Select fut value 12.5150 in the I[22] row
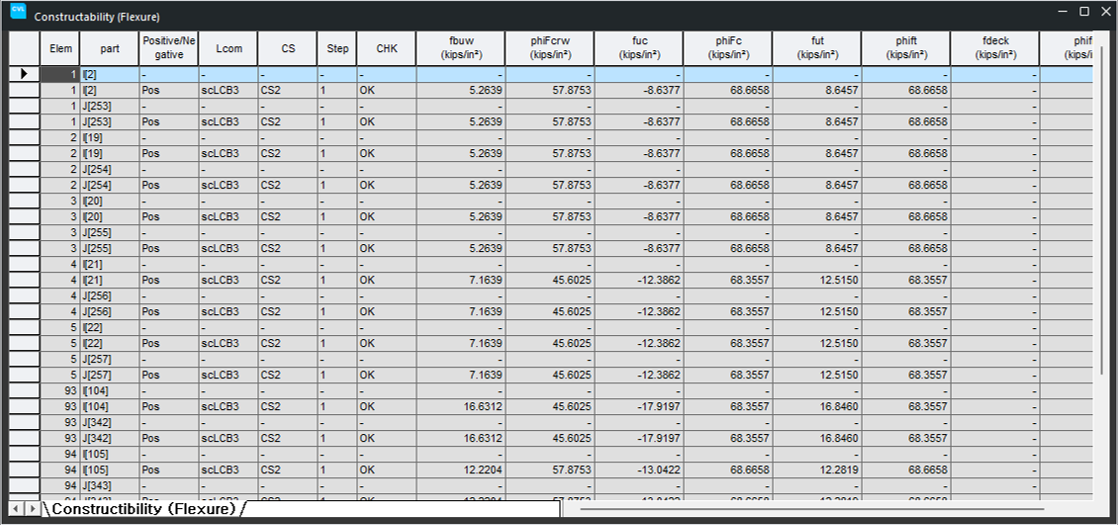 pyautogui.click(x=817, y=343)
